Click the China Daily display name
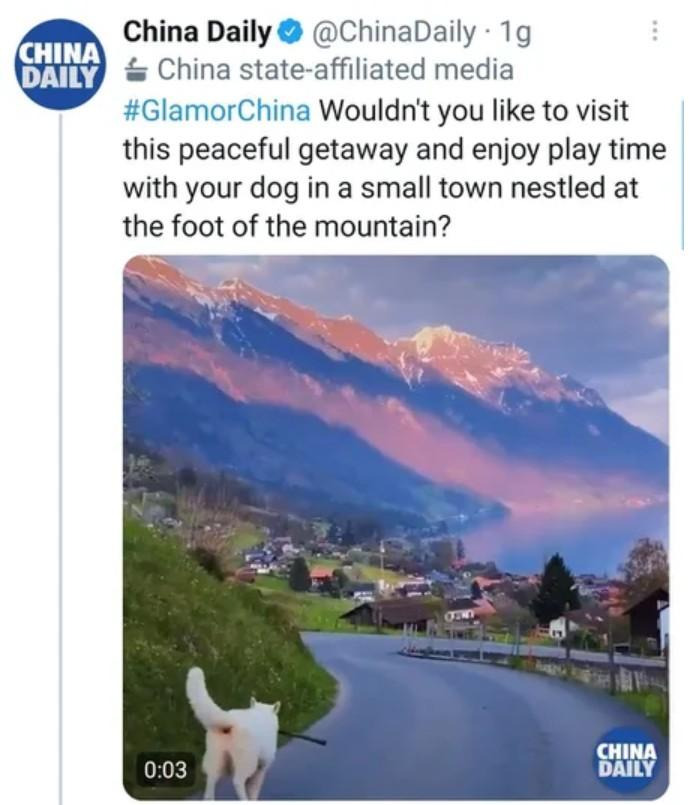 197,32
